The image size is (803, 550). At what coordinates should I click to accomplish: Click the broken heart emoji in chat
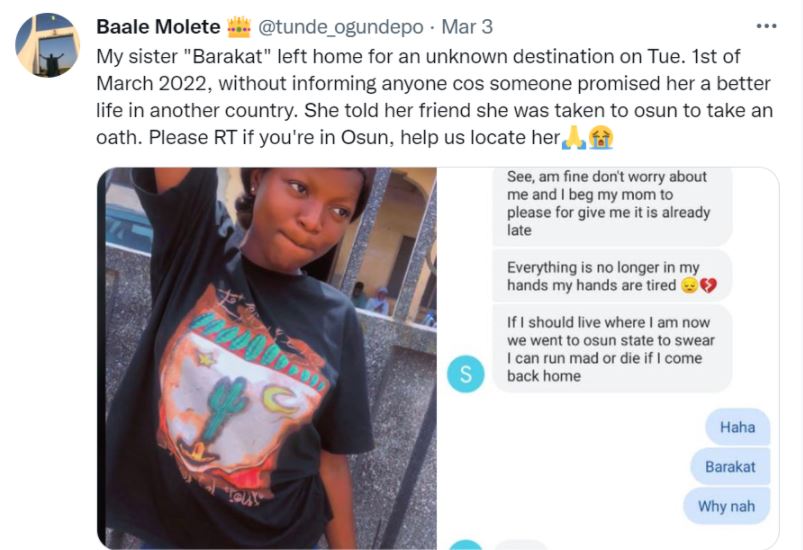(x=709, y=287)
